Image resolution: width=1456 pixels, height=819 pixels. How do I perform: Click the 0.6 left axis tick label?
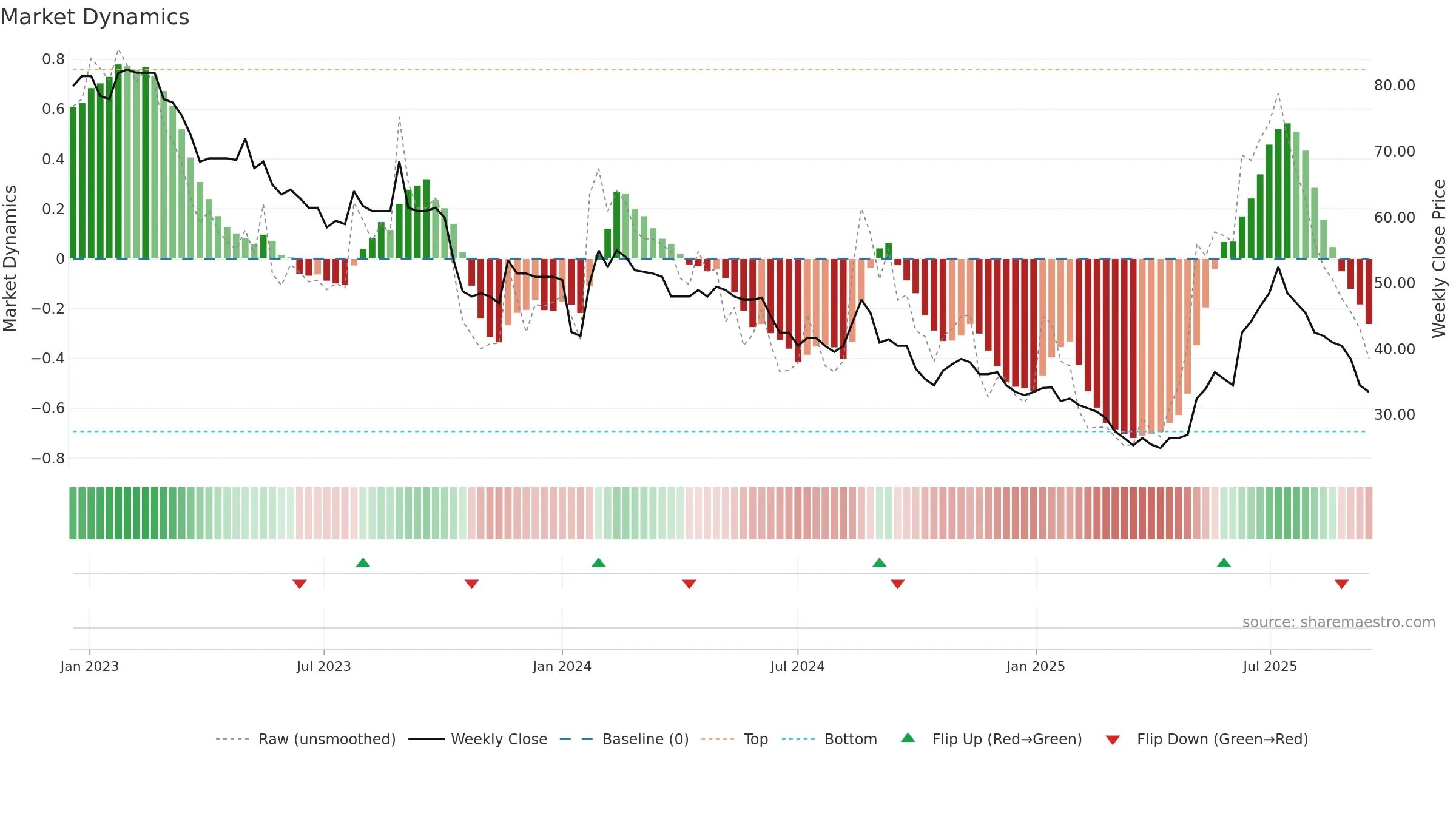point(53,109)
